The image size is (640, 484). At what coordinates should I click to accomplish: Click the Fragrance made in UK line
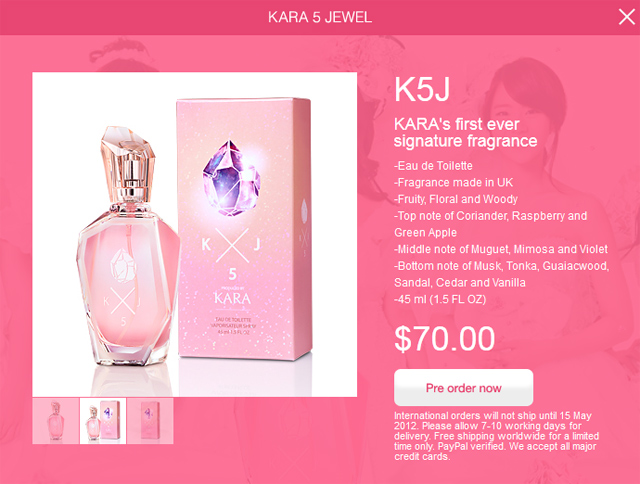[x=453, y=182]
